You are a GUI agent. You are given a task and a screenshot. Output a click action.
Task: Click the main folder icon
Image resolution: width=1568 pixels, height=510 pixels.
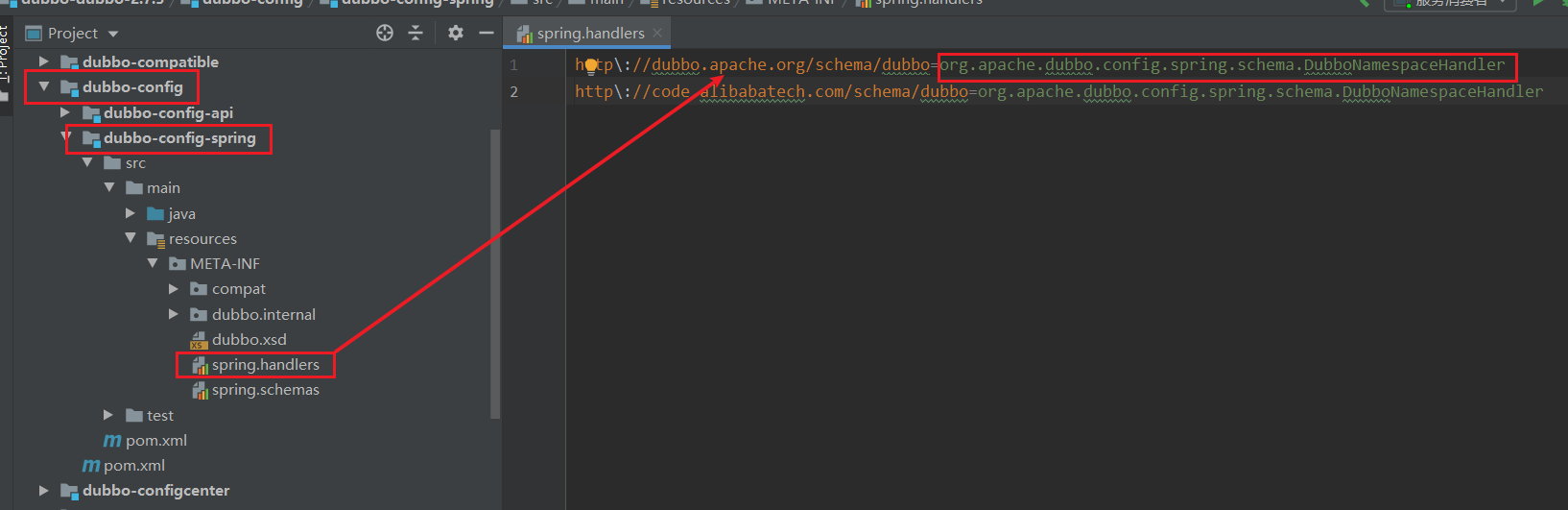[134, 187]
